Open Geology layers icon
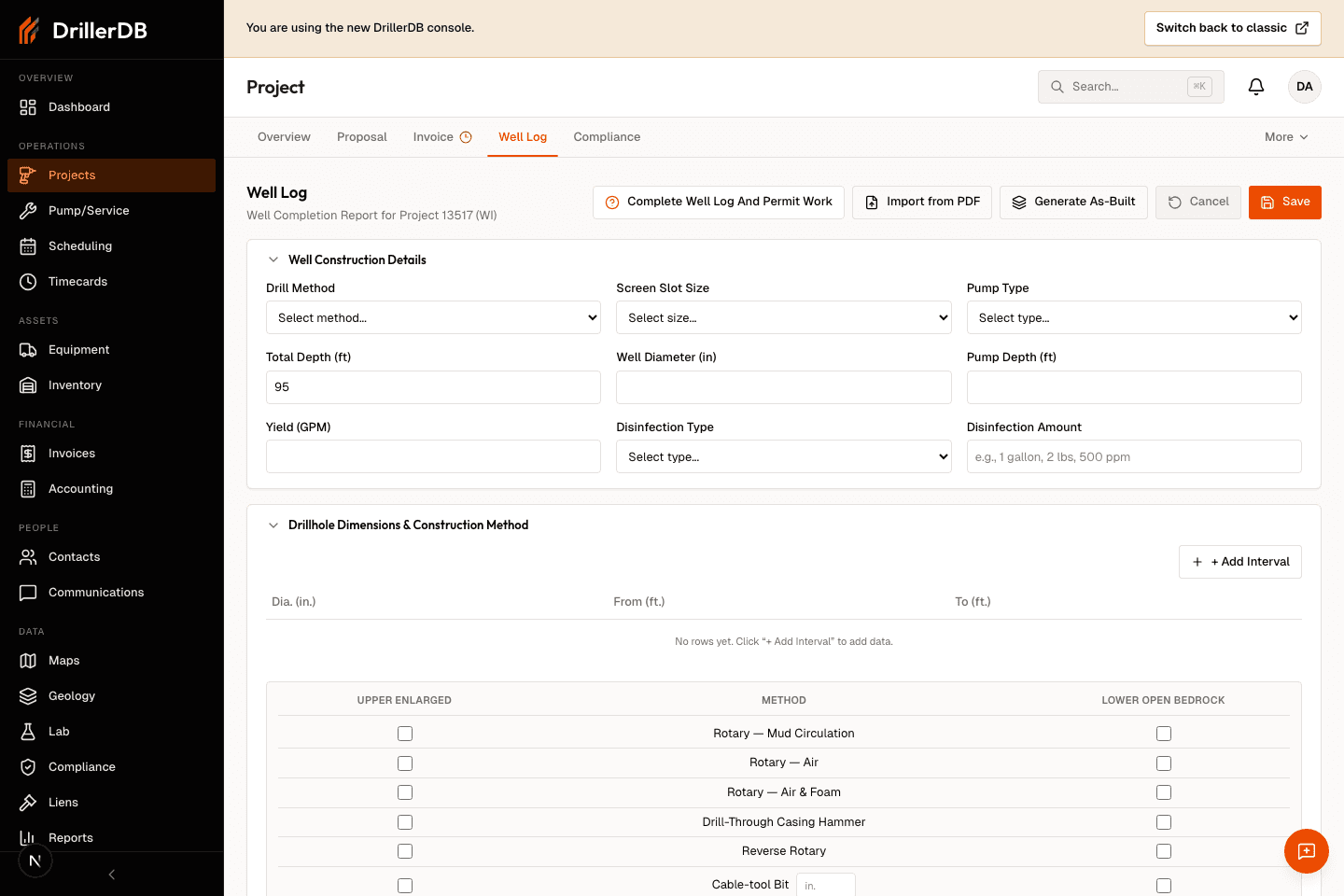 pos(28,696)
